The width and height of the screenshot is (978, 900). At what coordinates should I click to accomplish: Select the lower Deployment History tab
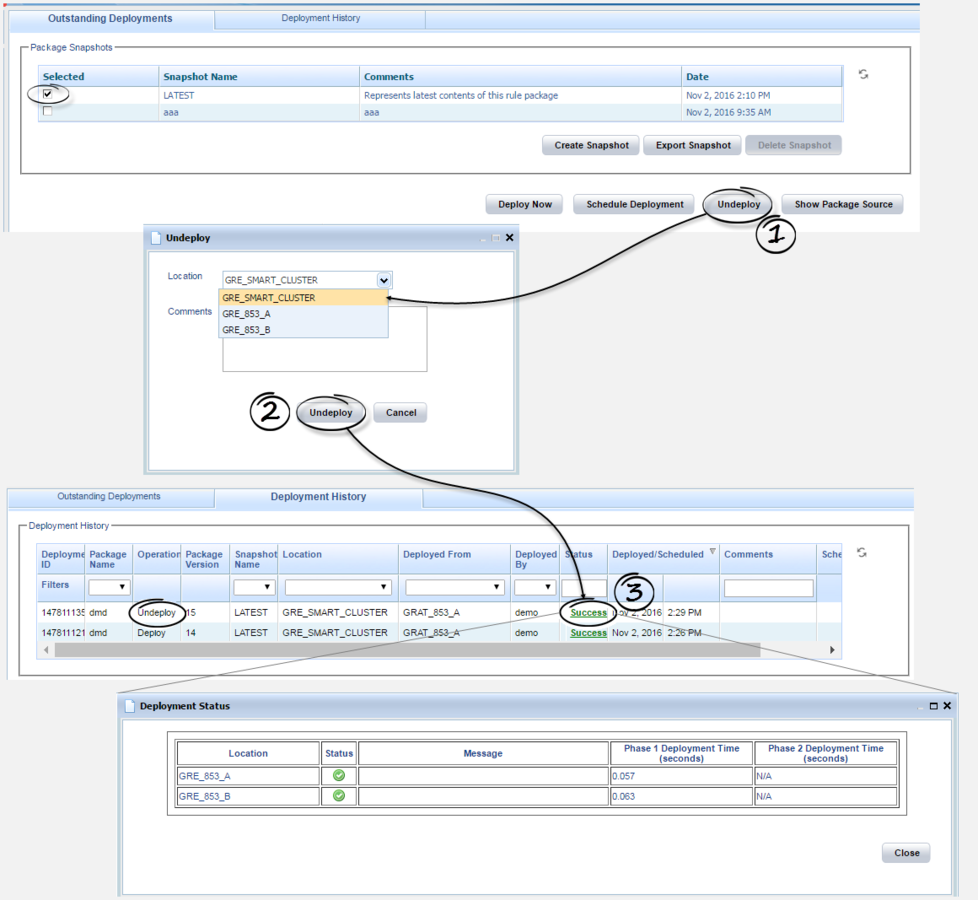click(x=318, y=497)
